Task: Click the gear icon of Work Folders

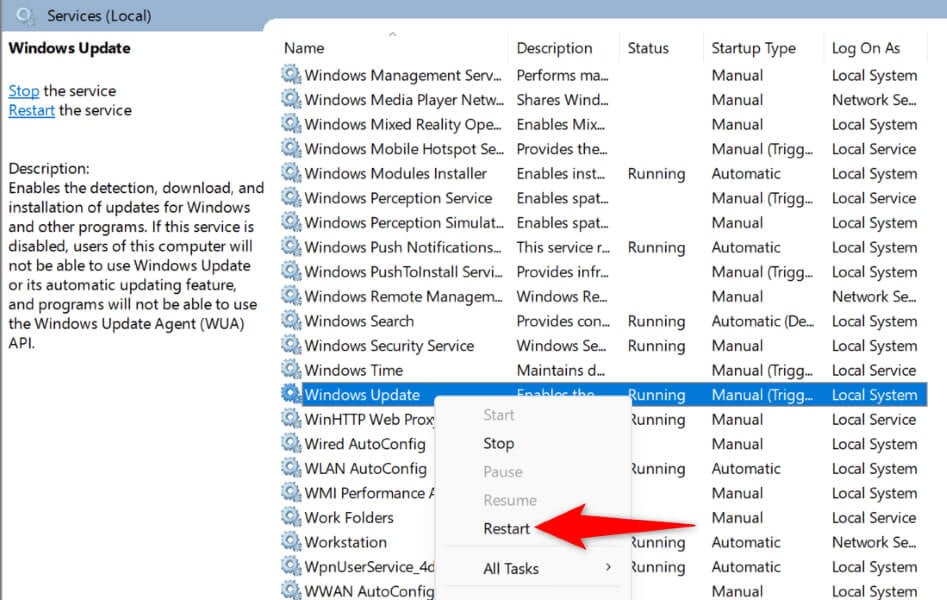Action: click(x=291, y=517)
